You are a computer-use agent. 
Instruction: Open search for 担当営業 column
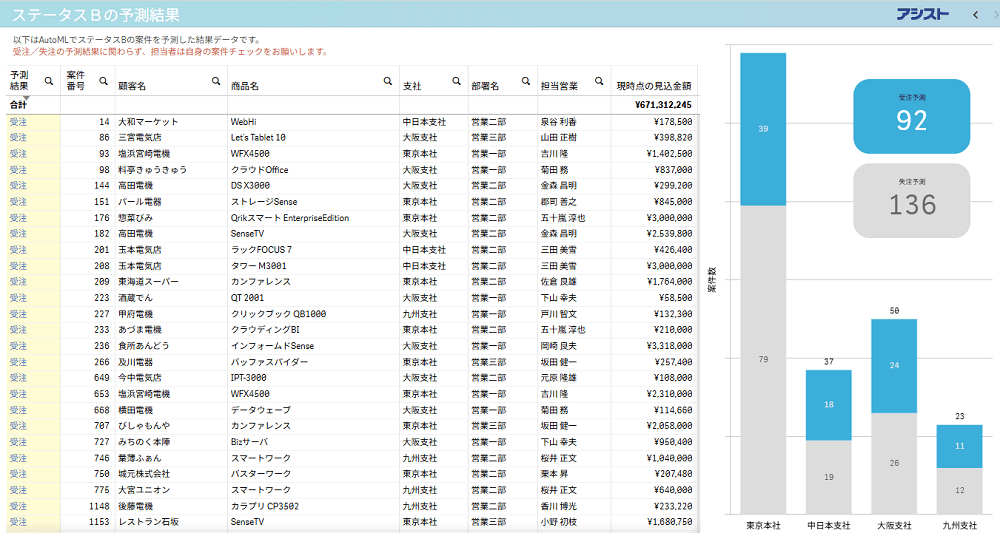600,81
